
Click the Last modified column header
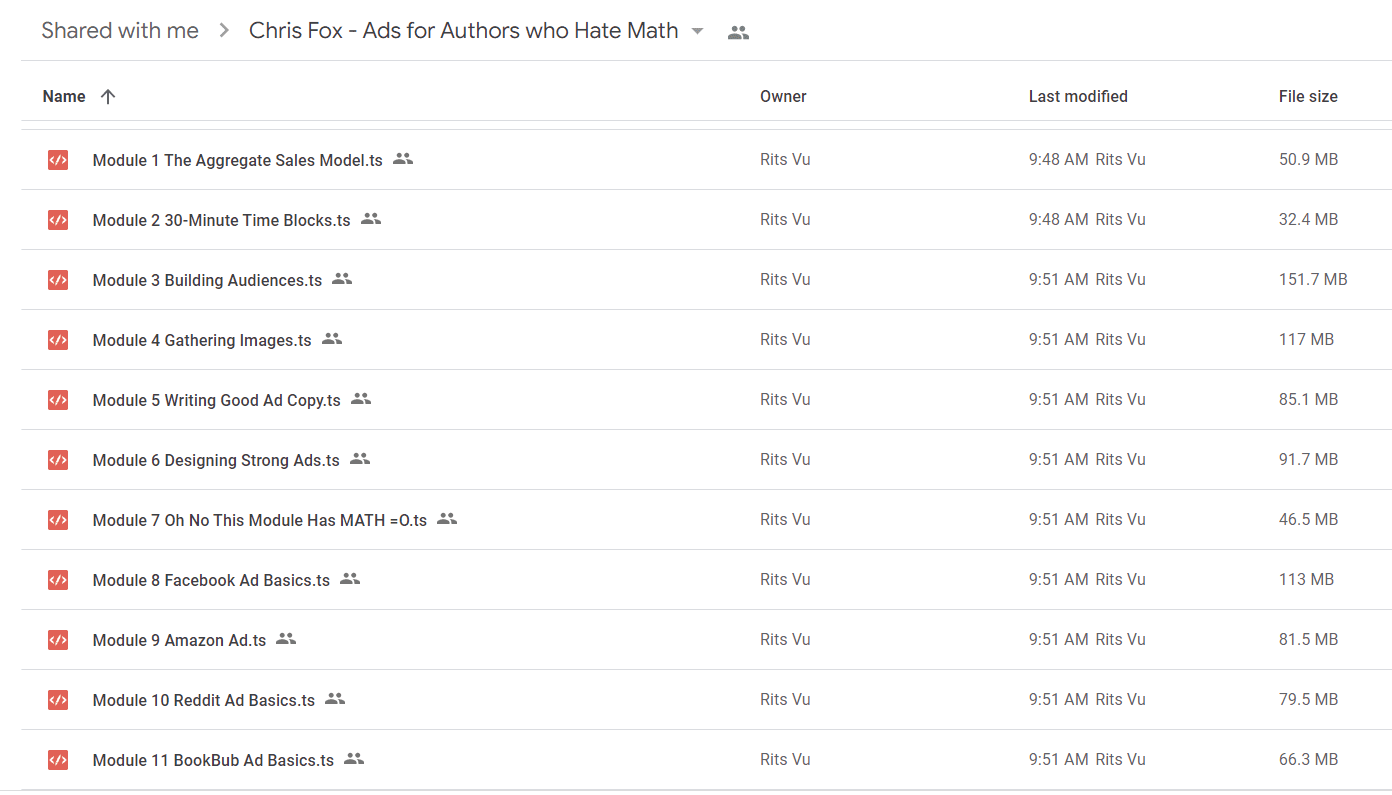pos(1078,96)
